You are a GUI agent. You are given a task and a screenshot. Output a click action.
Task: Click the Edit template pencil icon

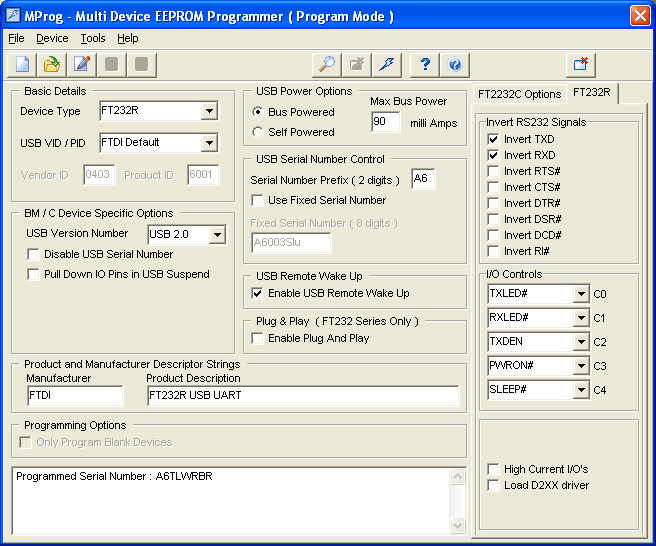pyautogui.click(x=82, y=65)
